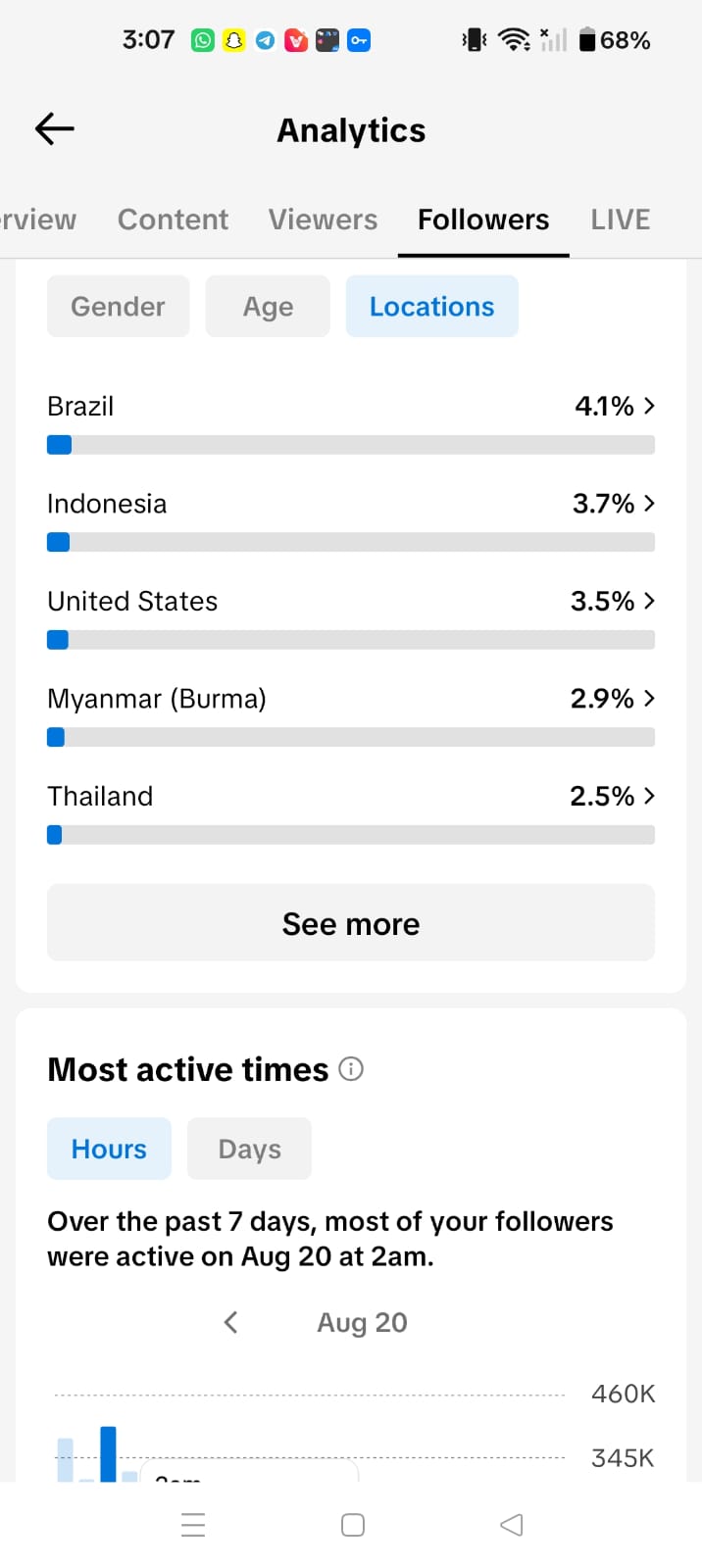This screenshot has width=702, height=1568.
Task: Tap the Android home square icon
Action: (x=353, y=1525)
